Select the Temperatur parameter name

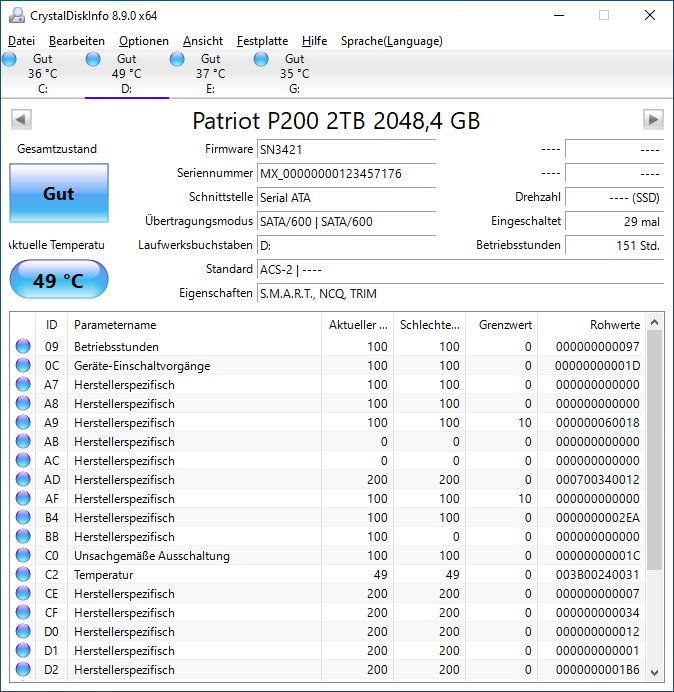click(103, 575)
